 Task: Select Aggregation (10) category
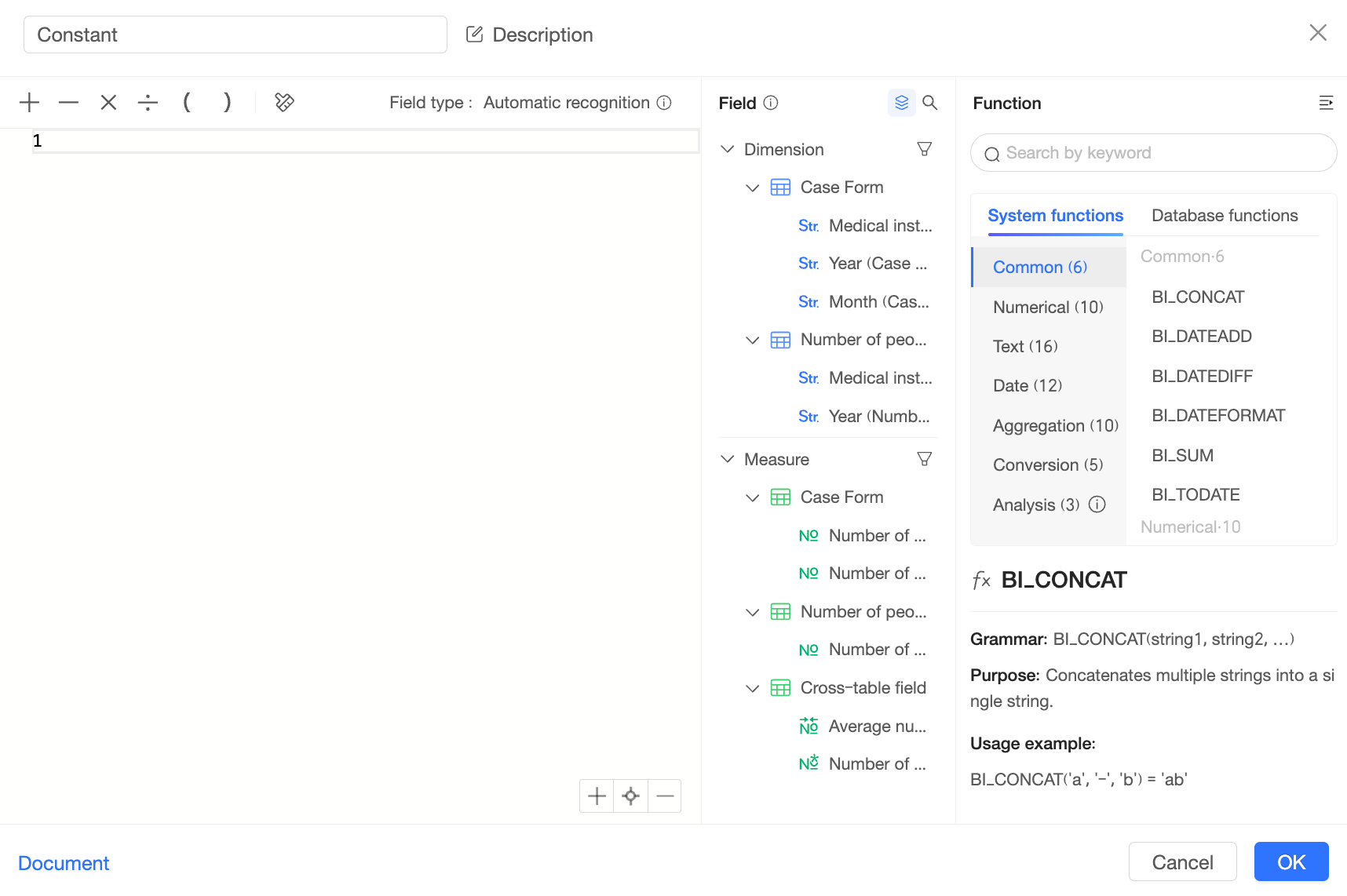[x=1049, y=425]
